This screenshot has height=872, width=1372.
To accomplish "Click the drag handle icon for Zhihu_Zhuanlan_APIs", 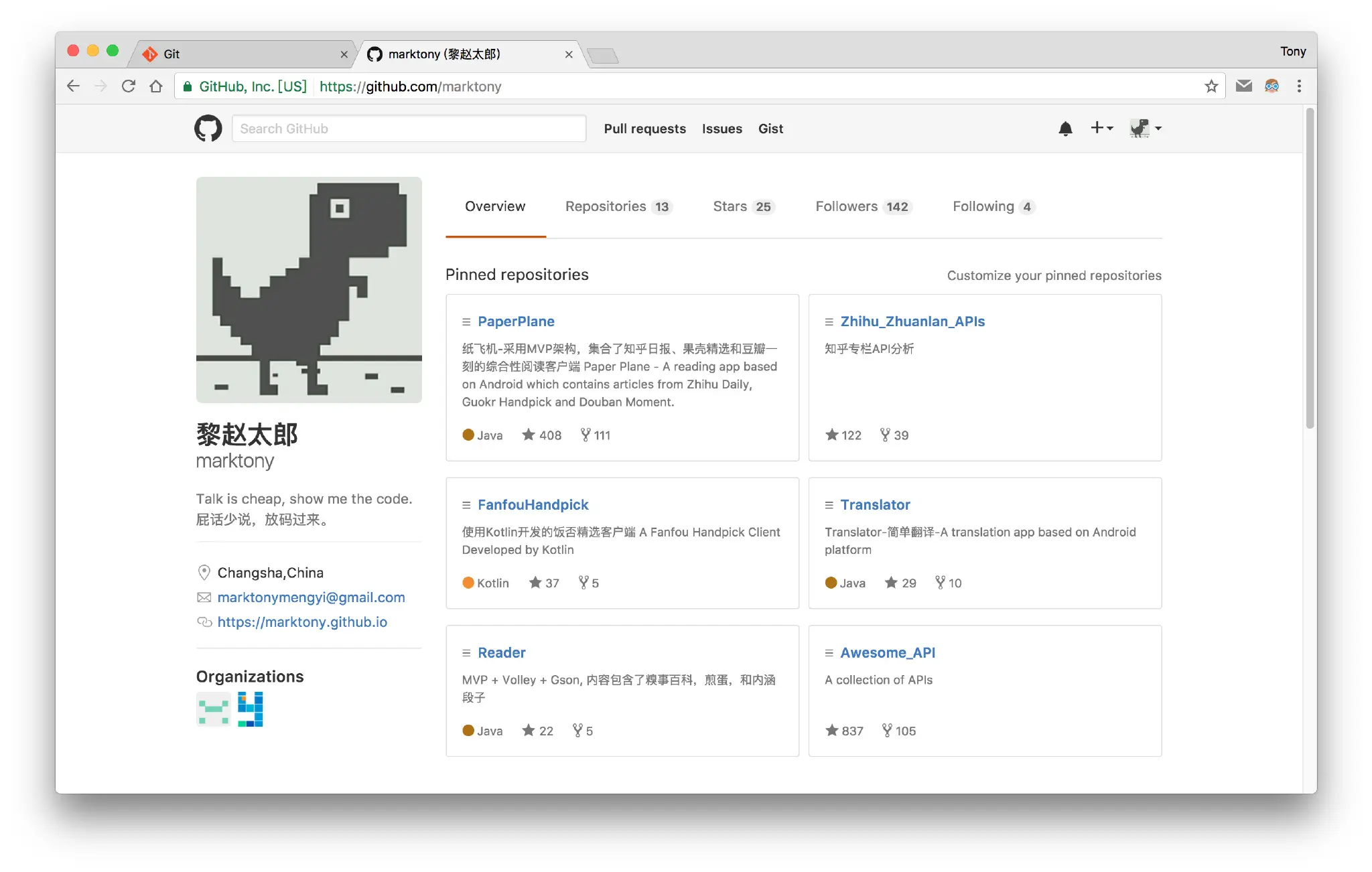I will coord(829,322).
